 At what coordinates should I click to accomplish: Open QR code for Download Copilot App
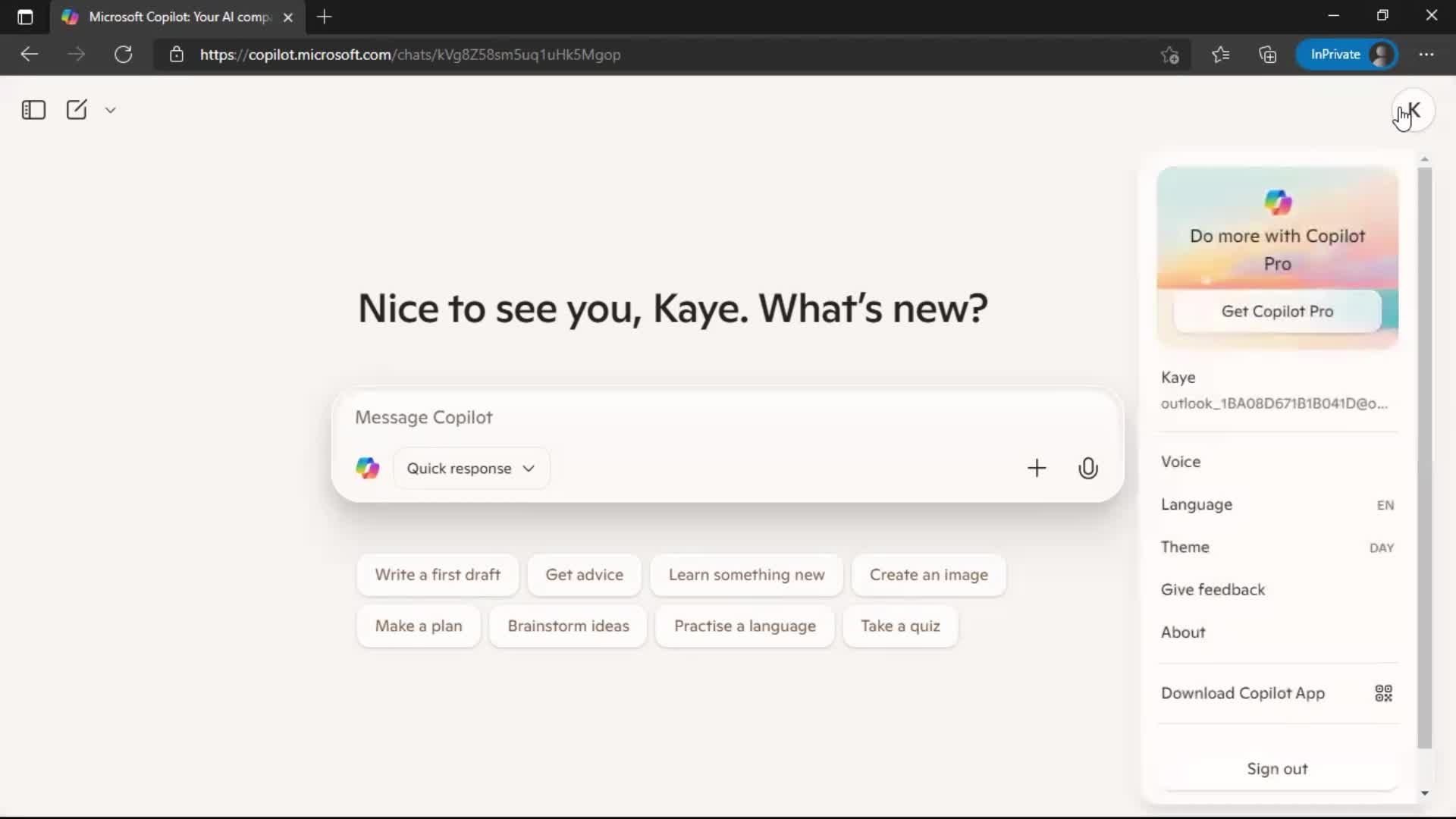1383,693
